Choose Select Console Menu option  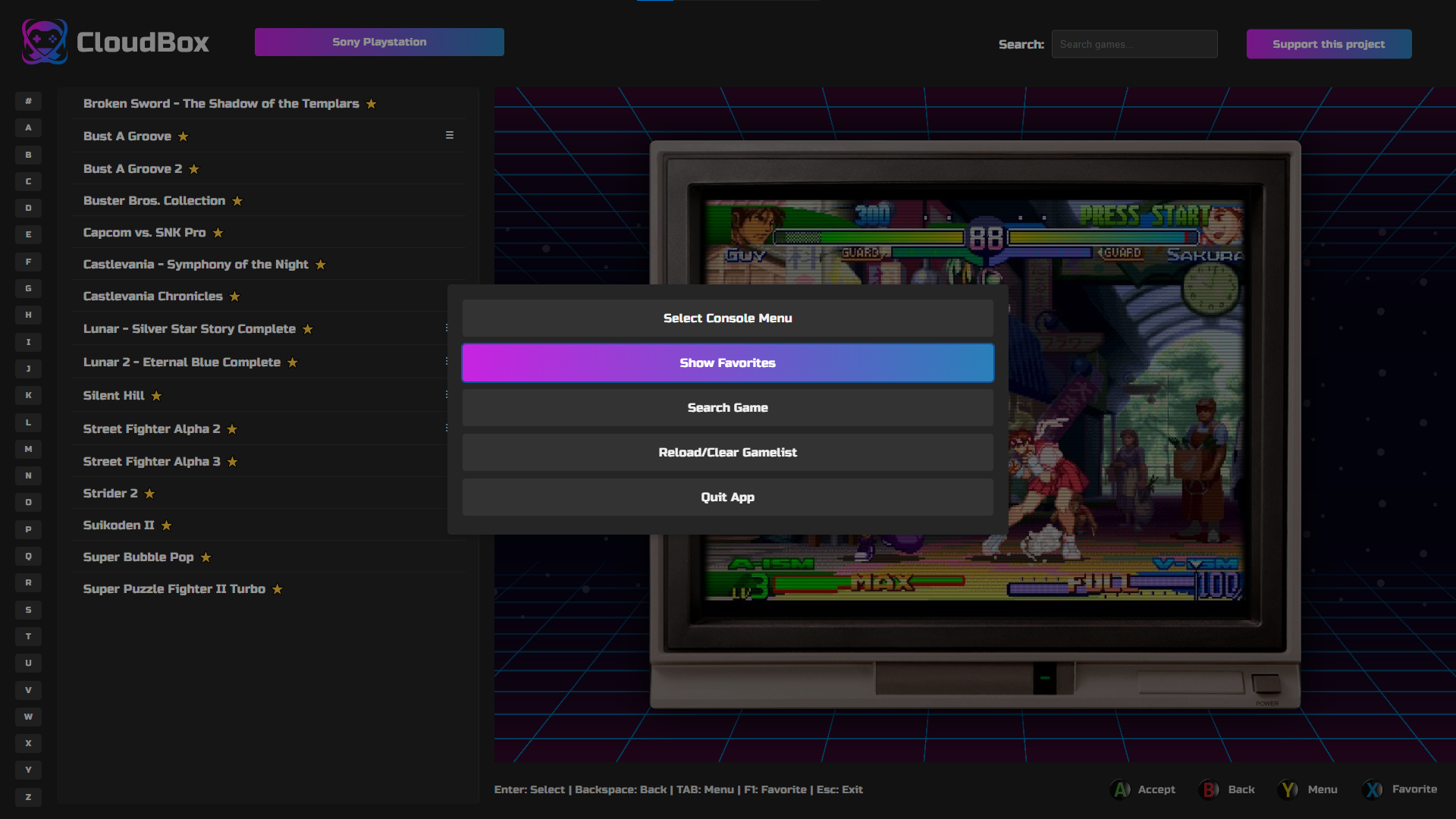click(x=728, y=318)
